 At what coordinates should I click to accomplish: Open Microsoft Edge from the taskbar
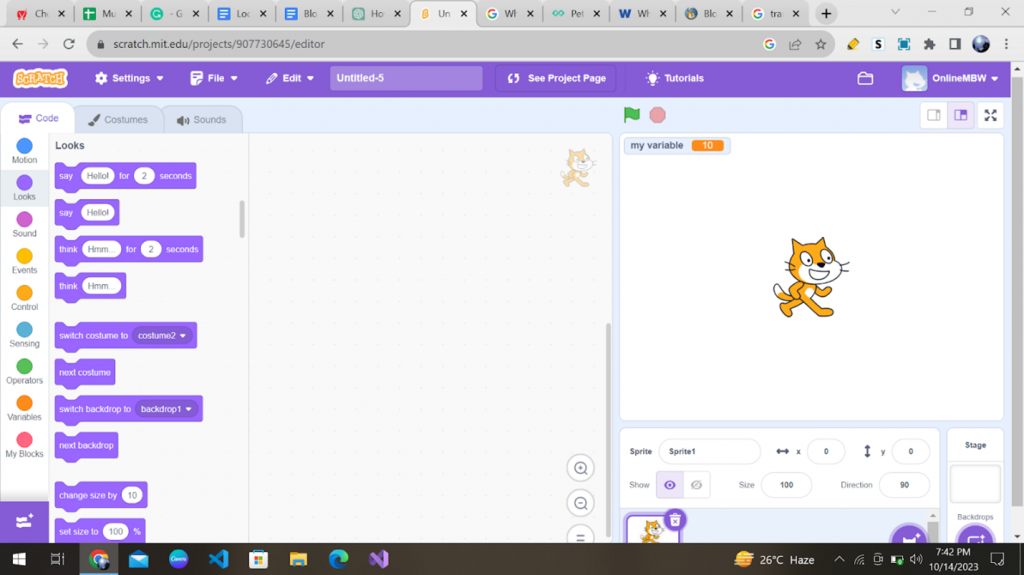click(338, 559)
